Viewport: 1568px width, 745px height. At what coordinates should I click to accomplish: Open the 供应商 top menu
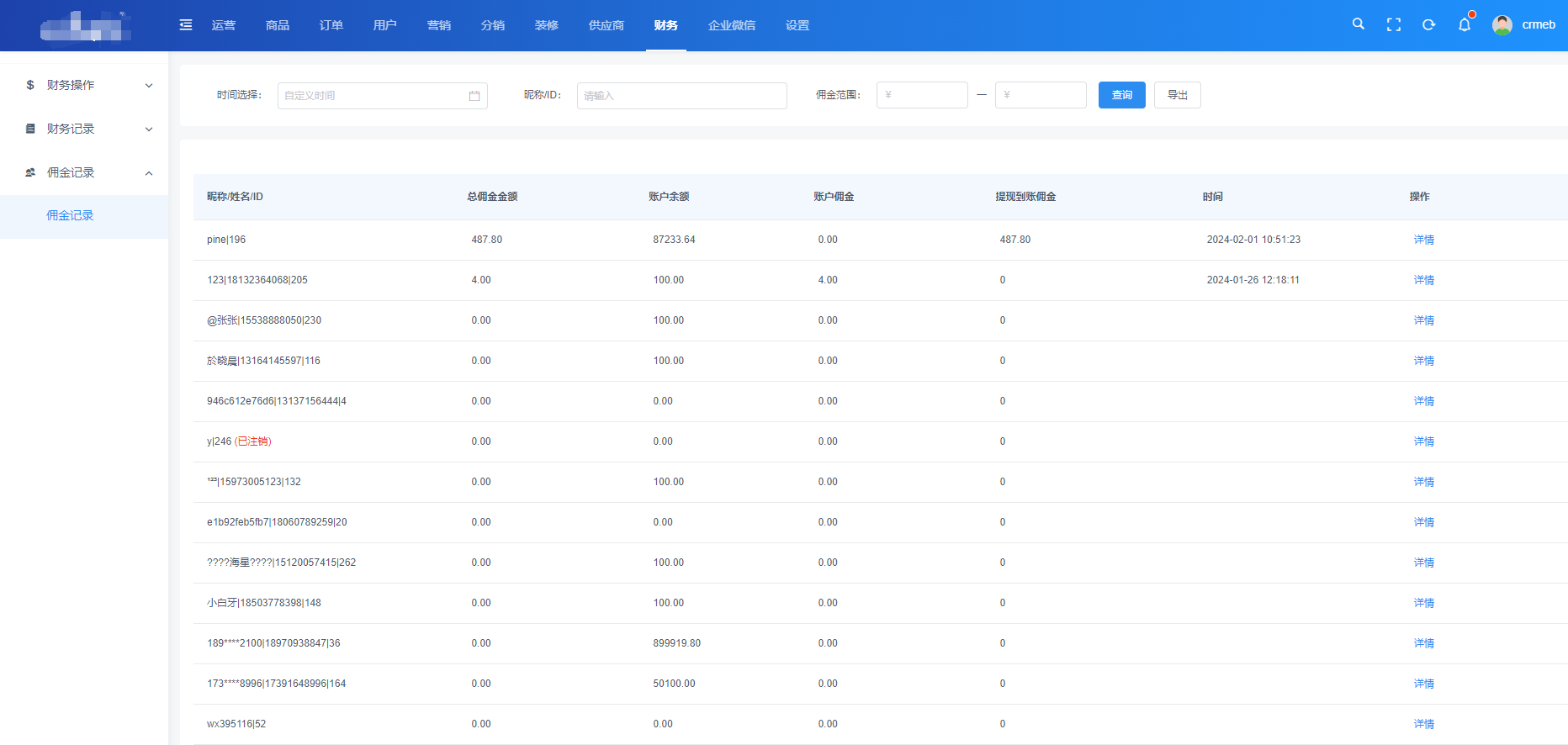coord(607,25)
